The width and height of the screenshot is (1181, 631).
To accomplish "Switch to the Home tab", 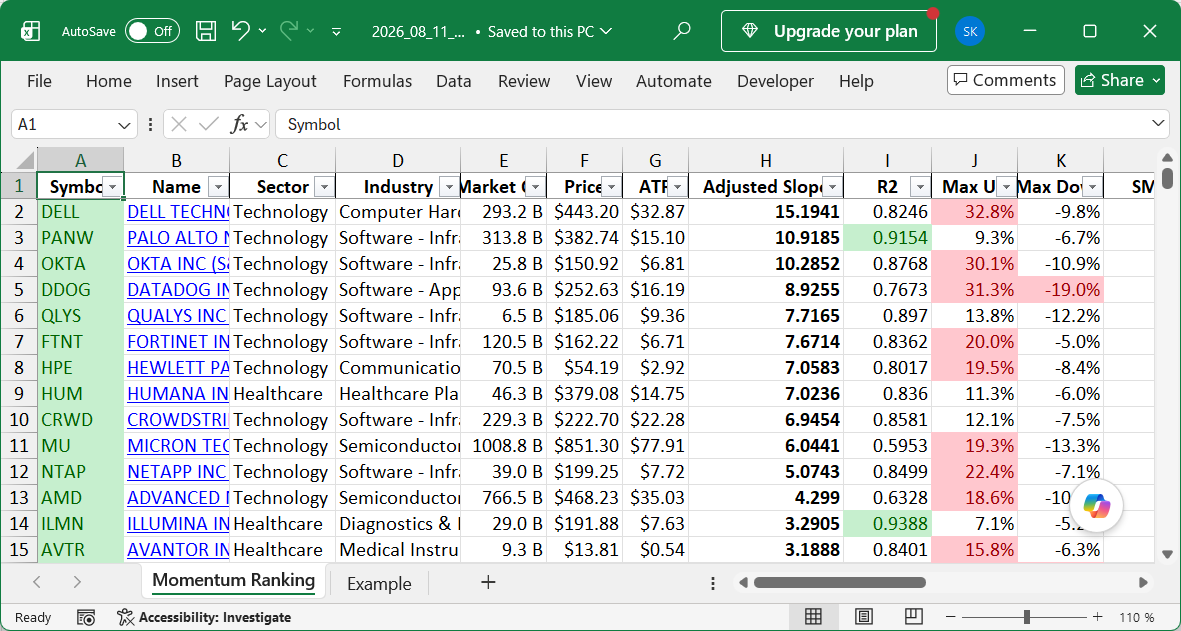I will click(x=108, y=81).
